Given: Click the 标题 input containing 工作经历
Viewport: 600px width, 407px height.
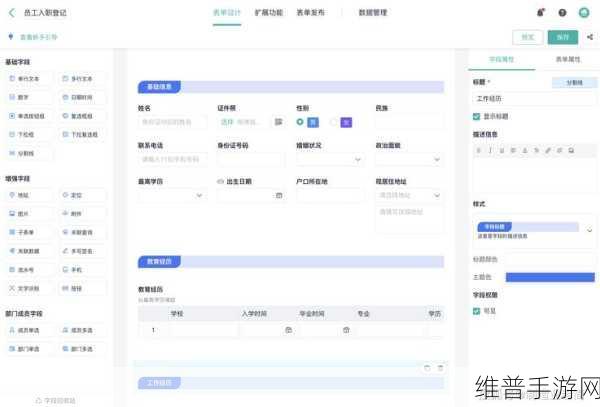Looking at the screenshot, I should (x=534, y=99).
